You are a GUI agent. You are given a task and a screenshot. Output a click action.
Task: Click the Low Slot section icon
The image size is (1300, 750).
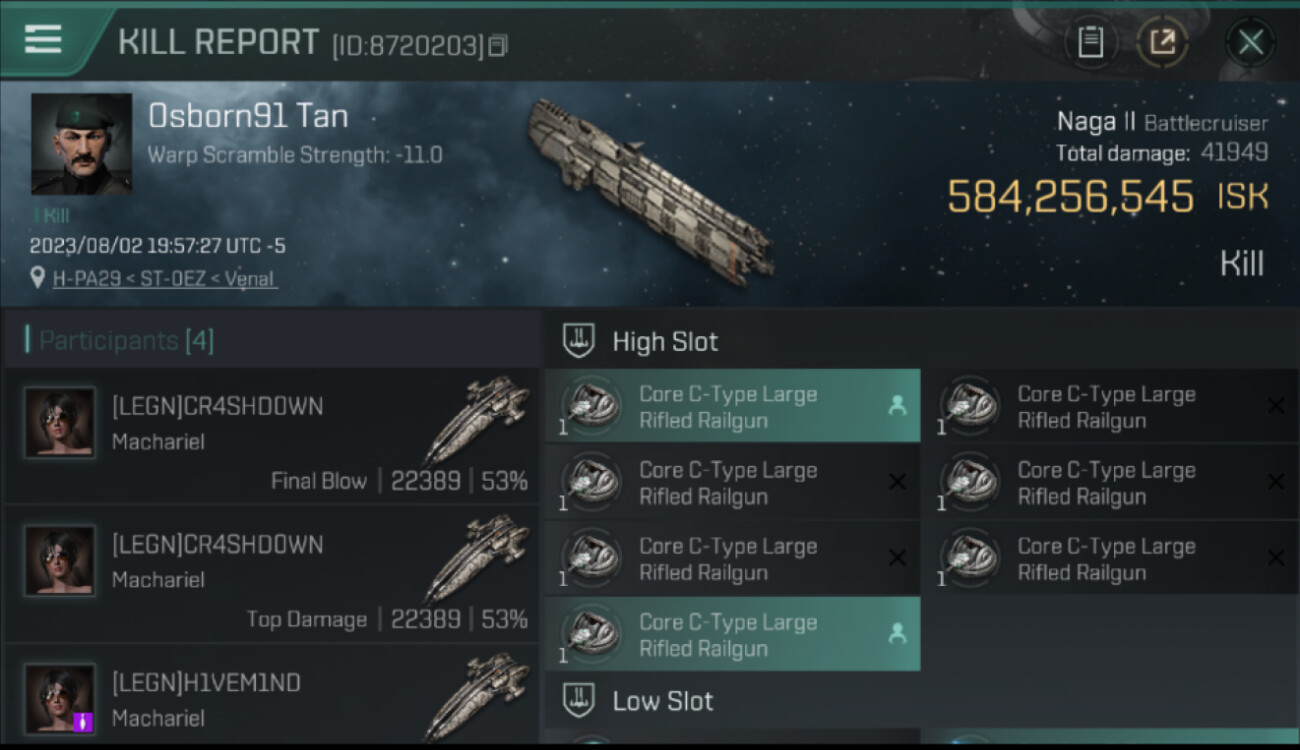(580, 700)
